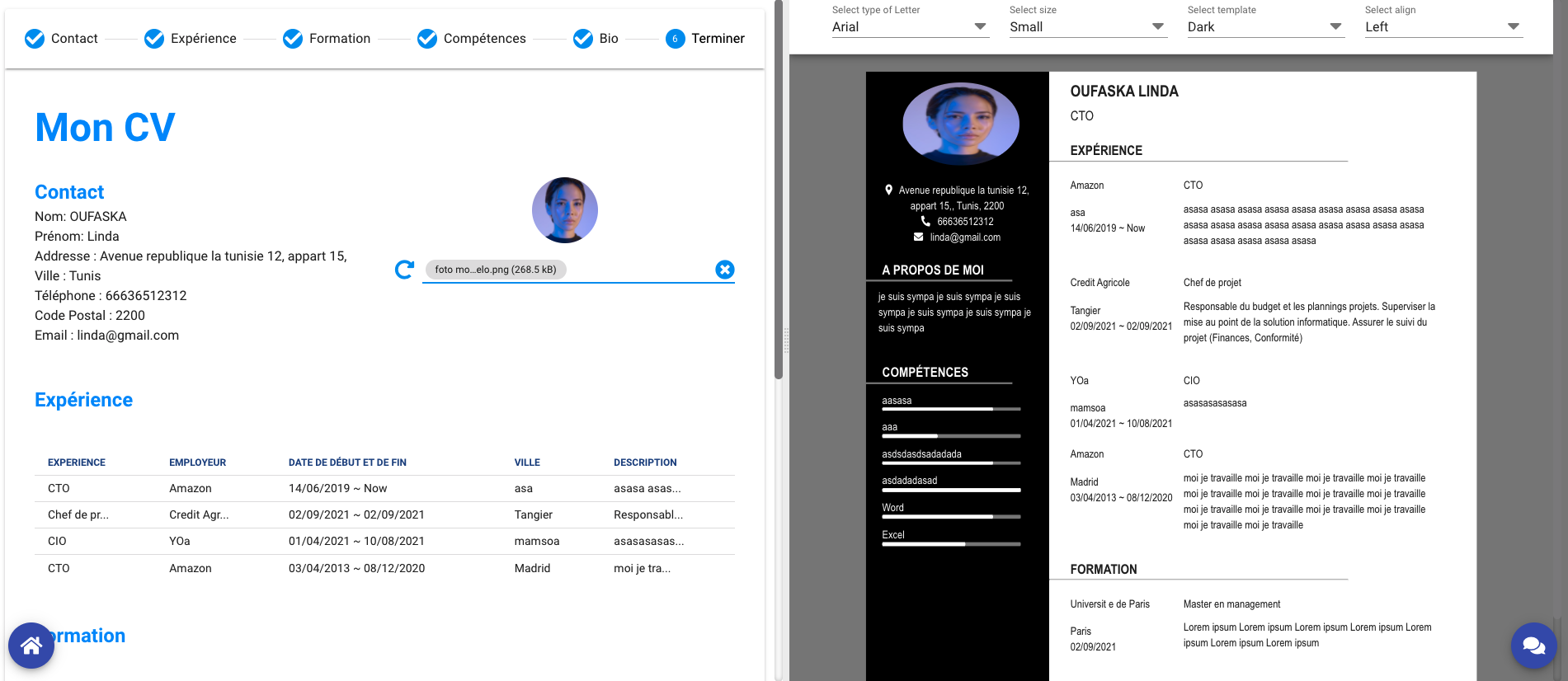Click the Small size dropdown arrow

(x=1158, y=26)
